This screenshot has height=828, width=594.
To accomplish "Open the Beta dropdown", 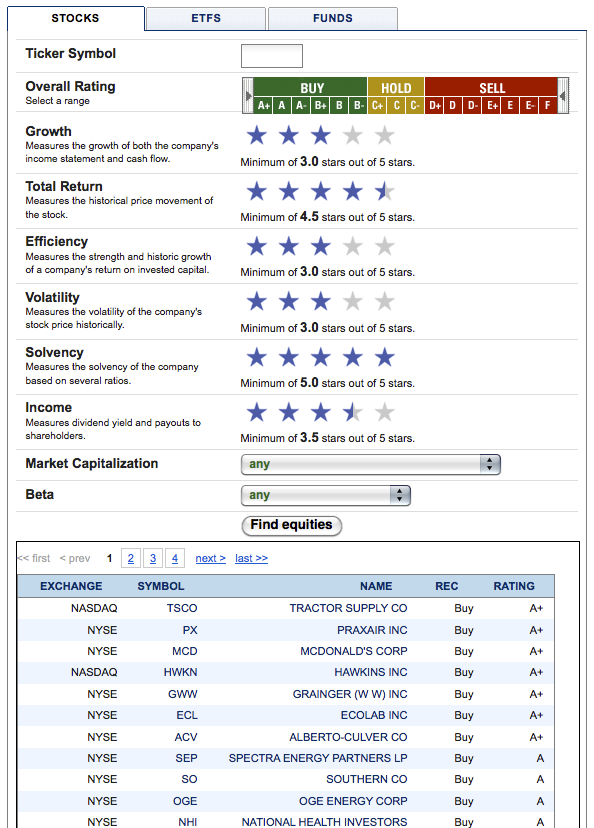I will [x=325, y=495].
